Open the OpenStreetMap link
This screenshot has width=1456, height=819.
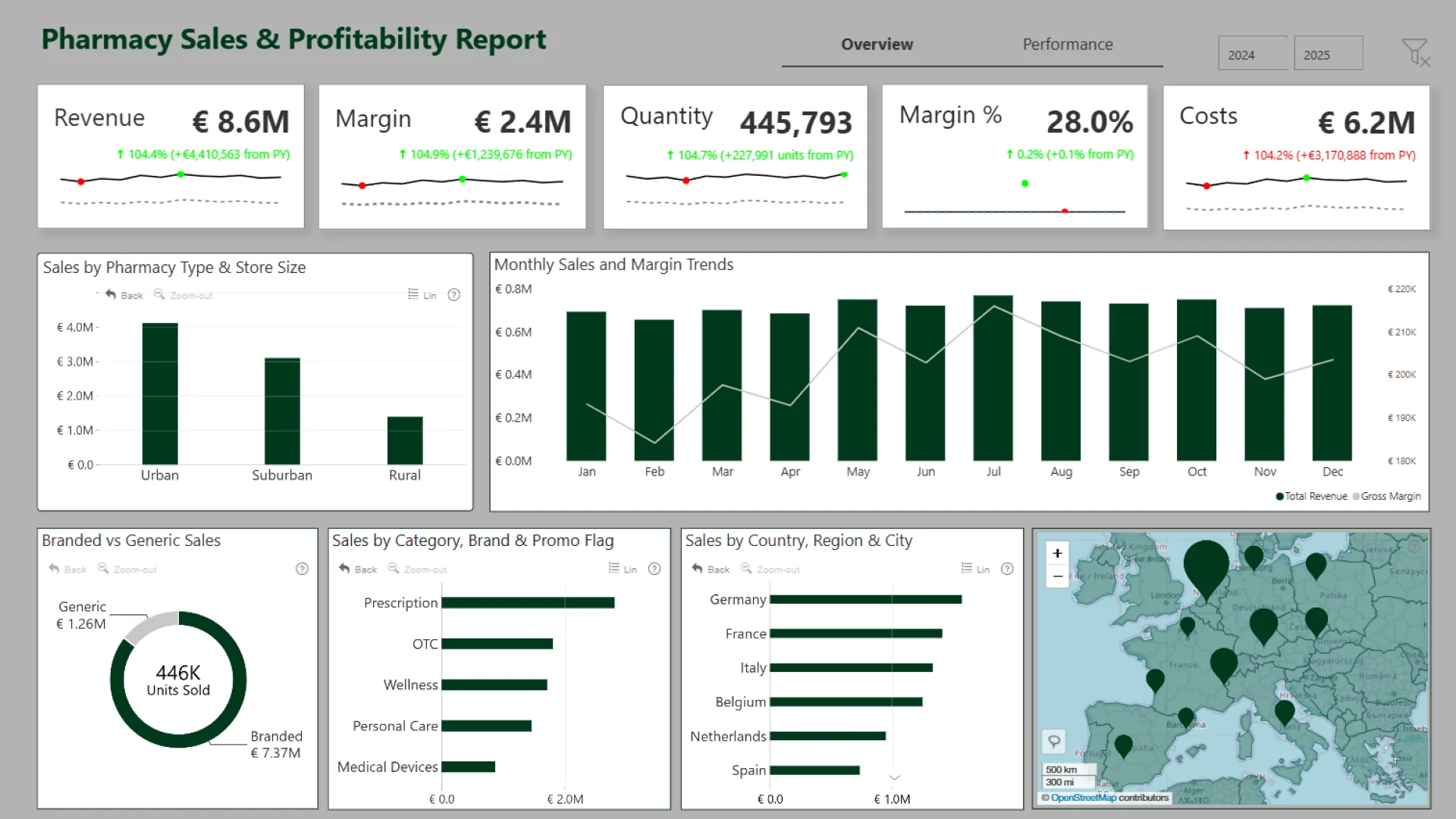pos(1083,798)
